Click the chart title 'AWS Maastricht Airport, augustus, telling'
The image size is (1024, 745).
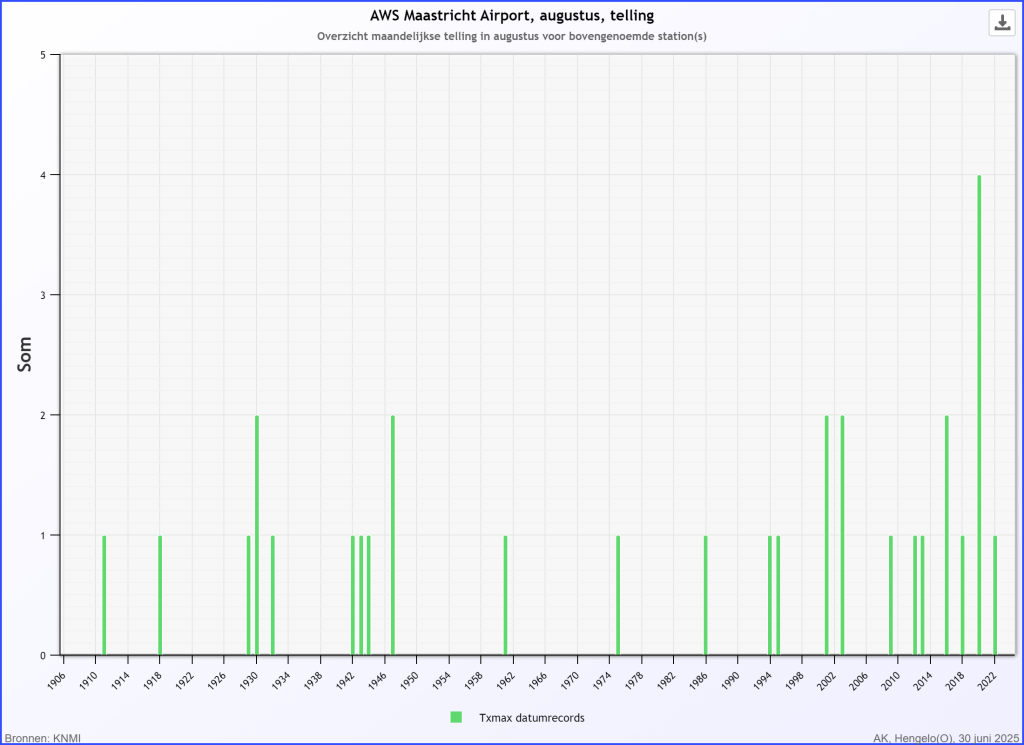tap(512, 16)
